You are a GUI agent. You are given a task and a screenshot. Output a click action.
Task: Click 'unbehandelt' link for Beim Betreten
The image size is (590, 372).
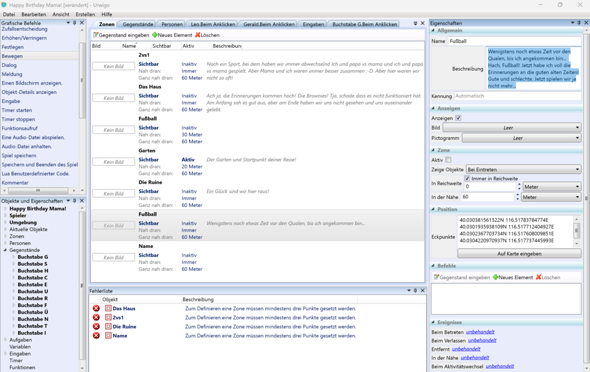(480, 332)
